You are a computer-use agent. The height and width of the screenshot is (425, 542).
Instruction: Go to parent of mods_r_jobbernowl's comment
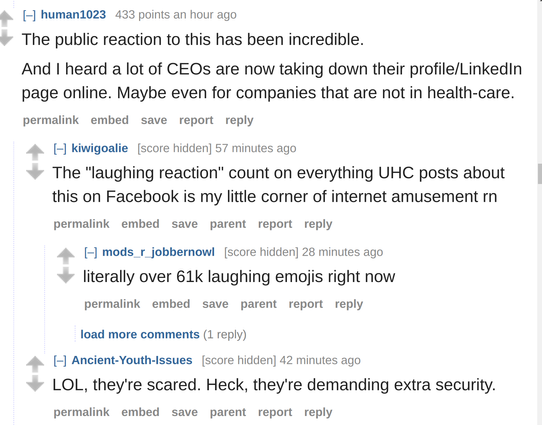coord(259,304)
